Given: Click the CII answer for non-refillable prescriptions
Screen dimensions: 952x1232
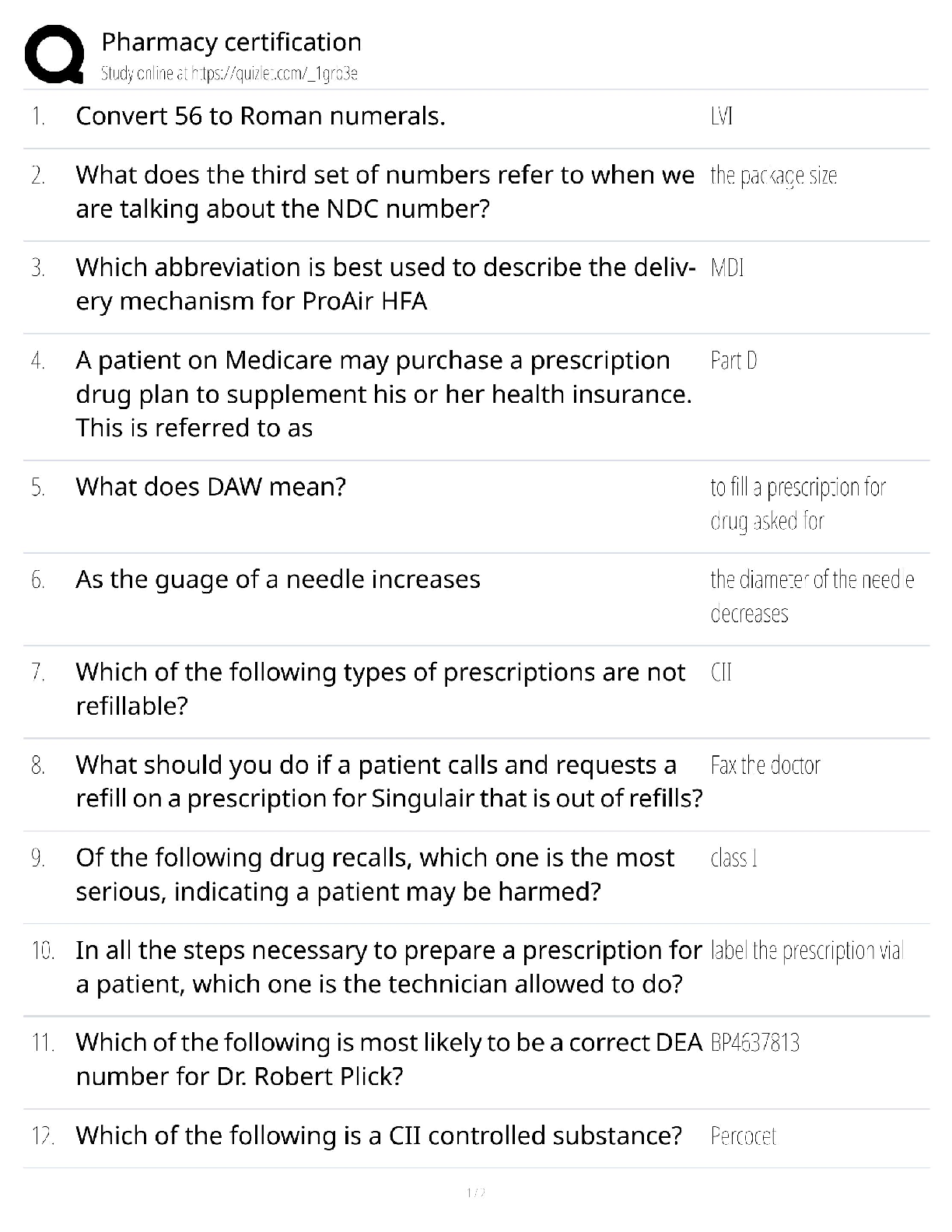Looking at the screenshot, I should (x=721, y=672).
